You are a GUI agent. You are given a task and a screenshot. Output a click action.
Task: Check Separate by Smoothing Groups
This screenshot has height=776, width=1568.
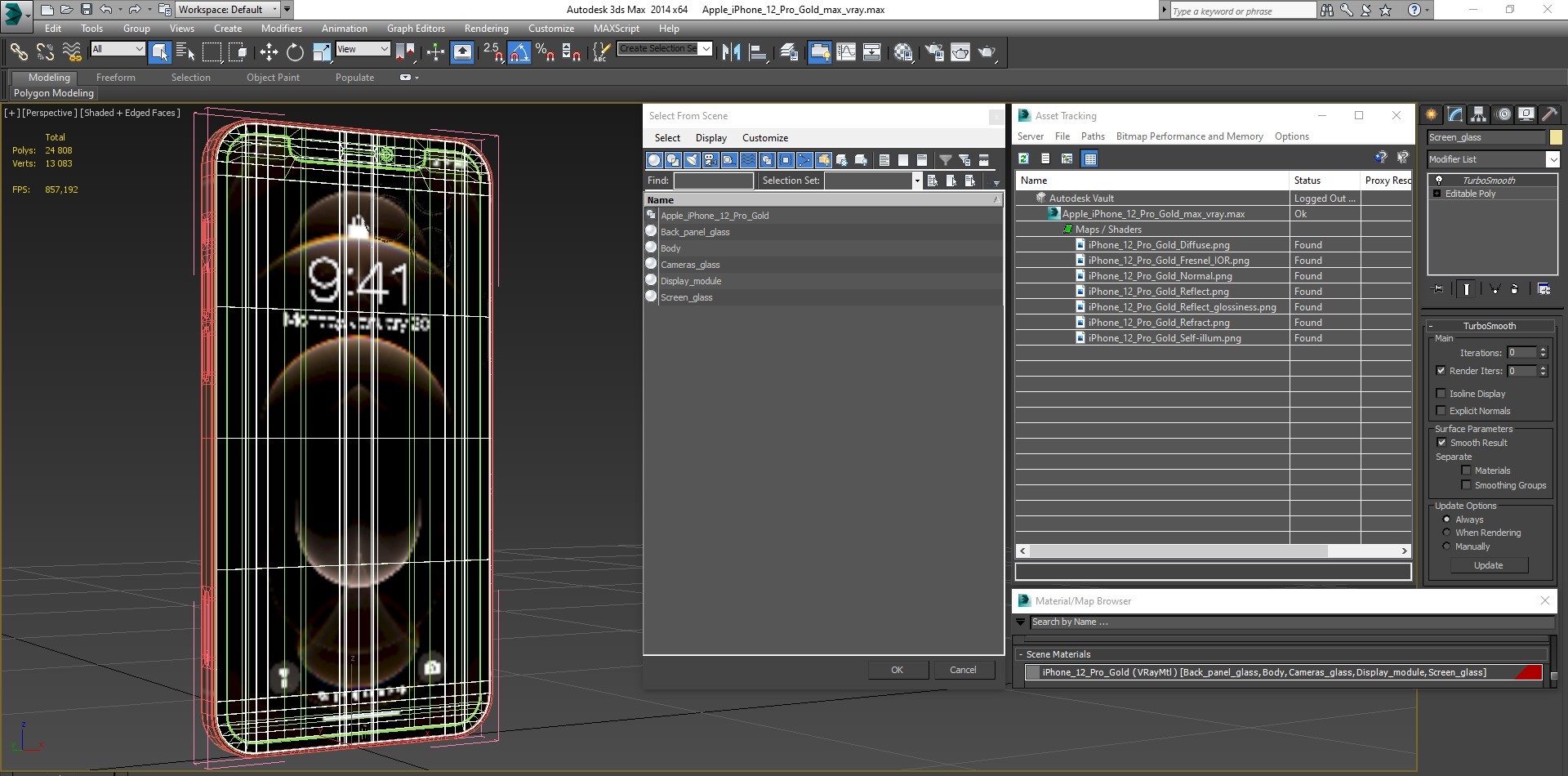1466,484
